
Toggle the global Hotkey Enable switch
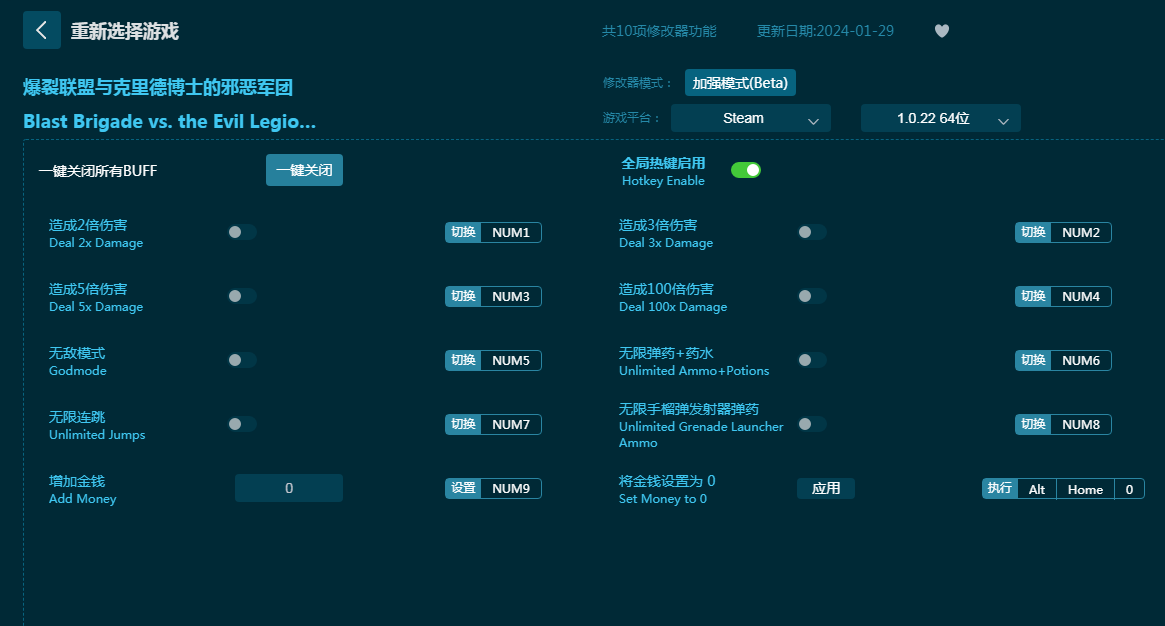tap(746, 170)
